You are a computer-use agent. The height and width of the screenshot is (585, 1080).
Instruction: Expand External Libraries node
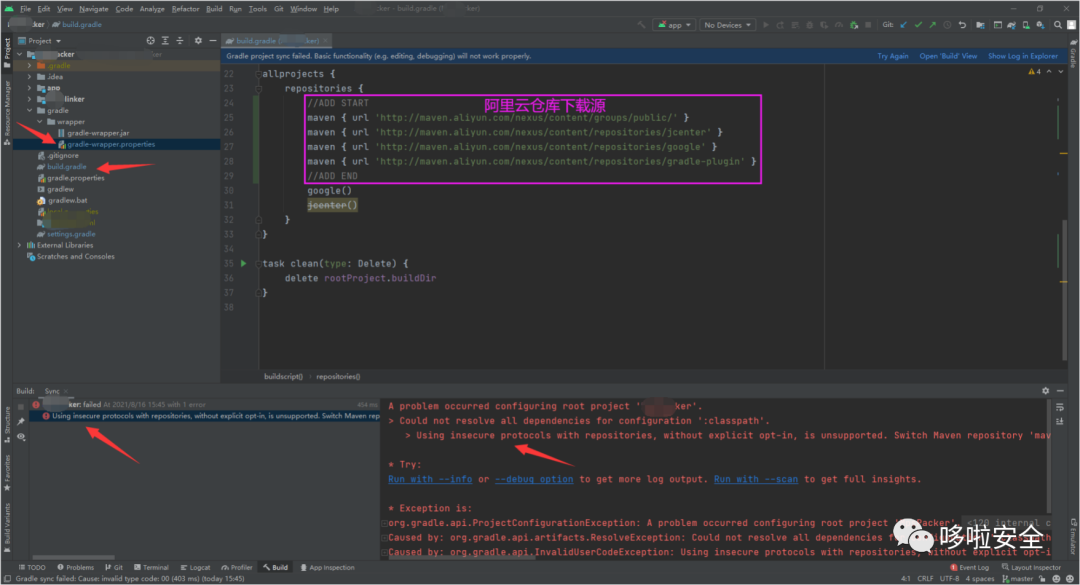(x=19, y=245)
